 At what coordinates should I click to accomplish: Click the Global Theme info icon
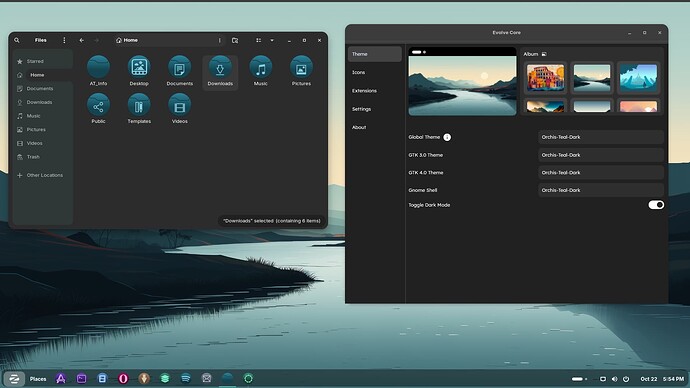point(447,137)
